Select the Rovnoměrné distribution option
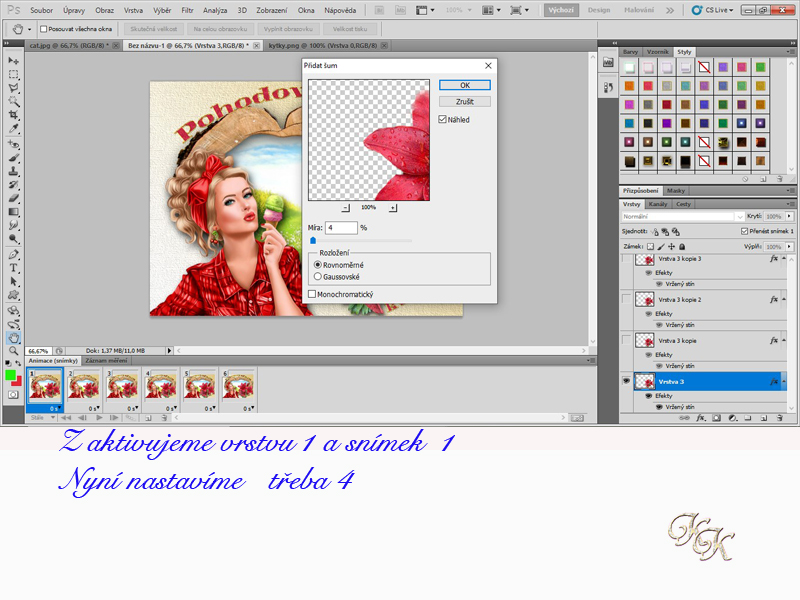This screenshot has height=600, width=800. [318, 265]
